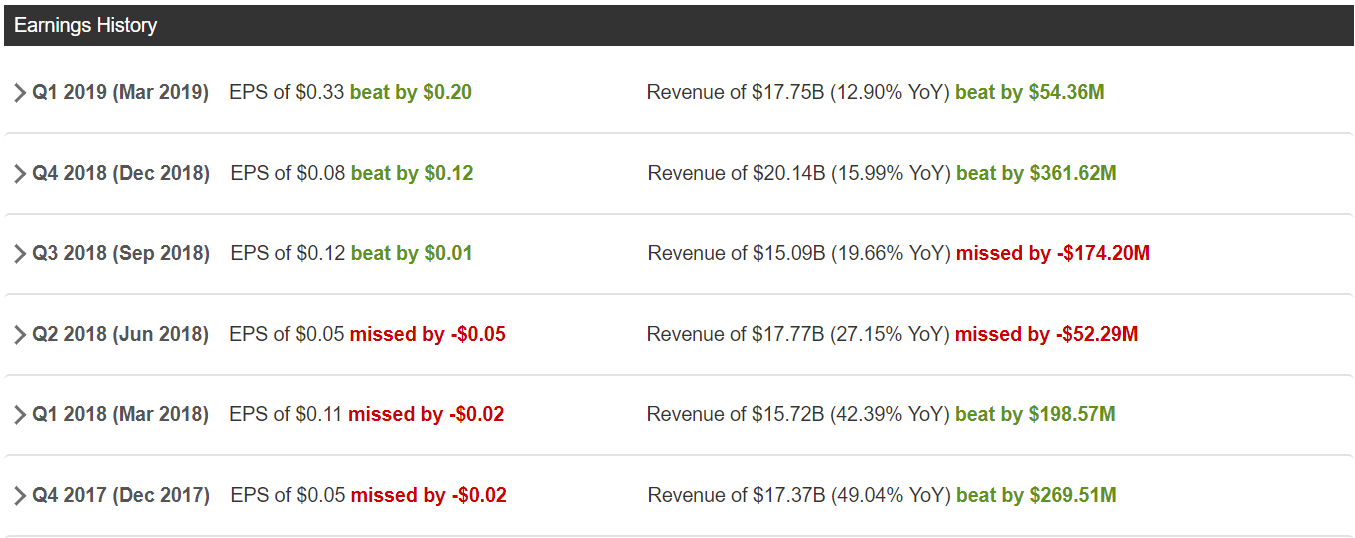Expand the Q3 2018 earnings row chevron

click(20, 254)
